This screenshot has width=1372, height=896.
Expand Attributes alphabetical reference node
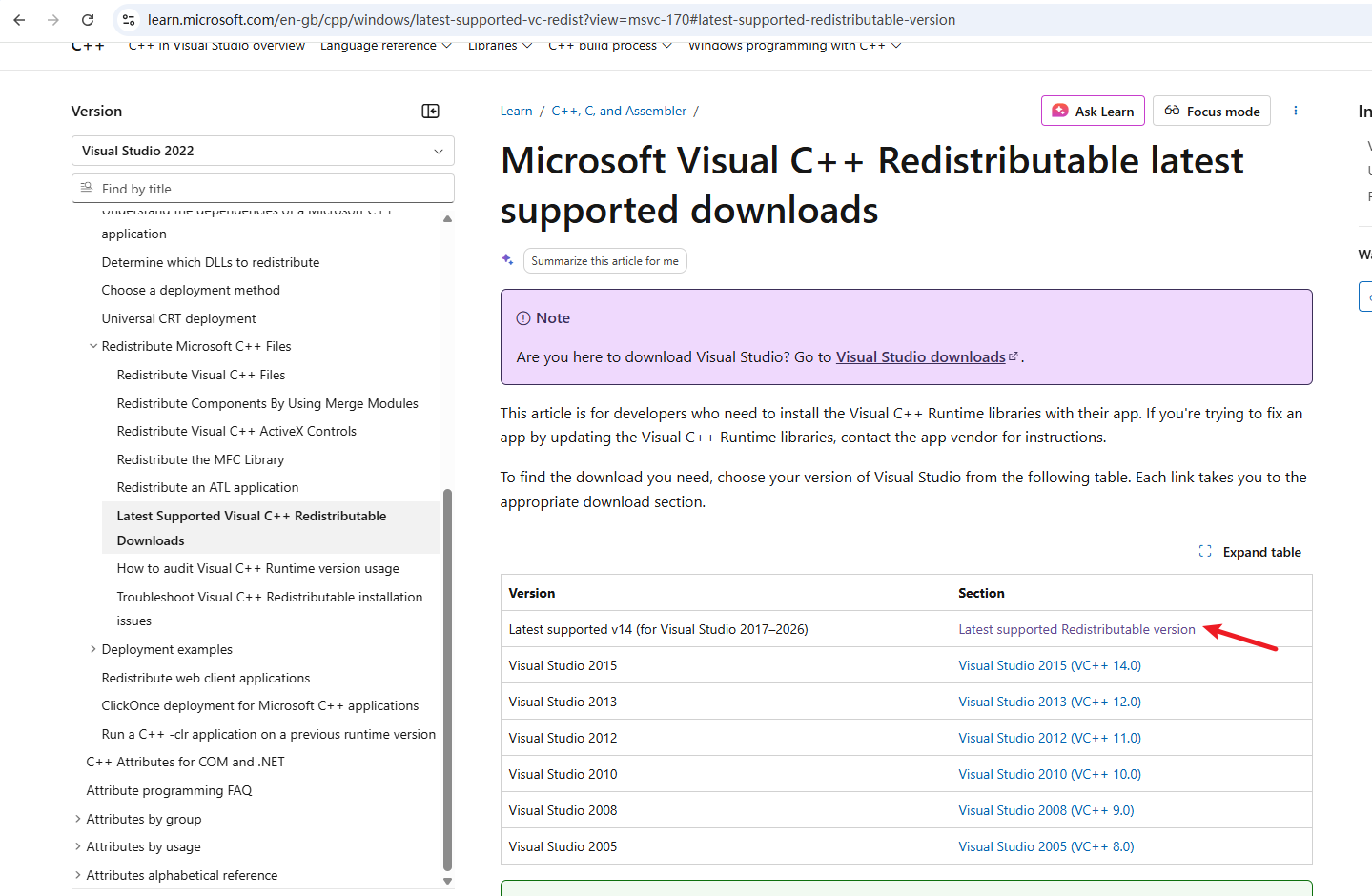(78, 875)
